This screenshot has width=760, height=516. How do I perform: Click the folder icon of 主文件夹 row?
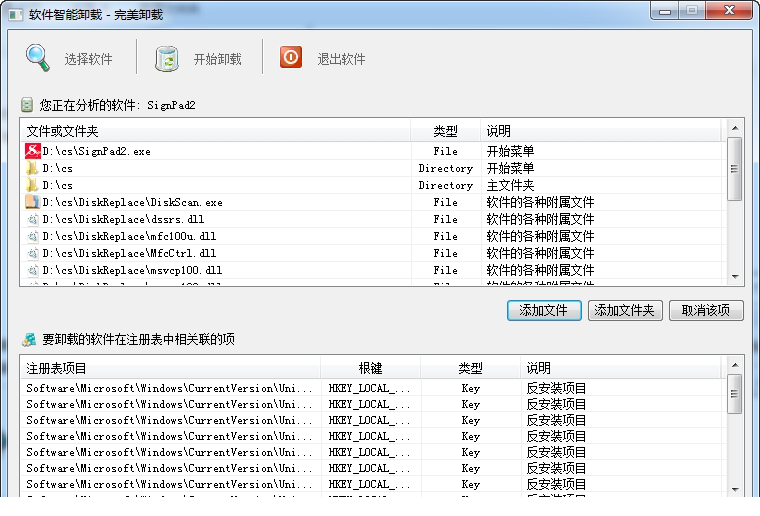[x=32, y=185]
